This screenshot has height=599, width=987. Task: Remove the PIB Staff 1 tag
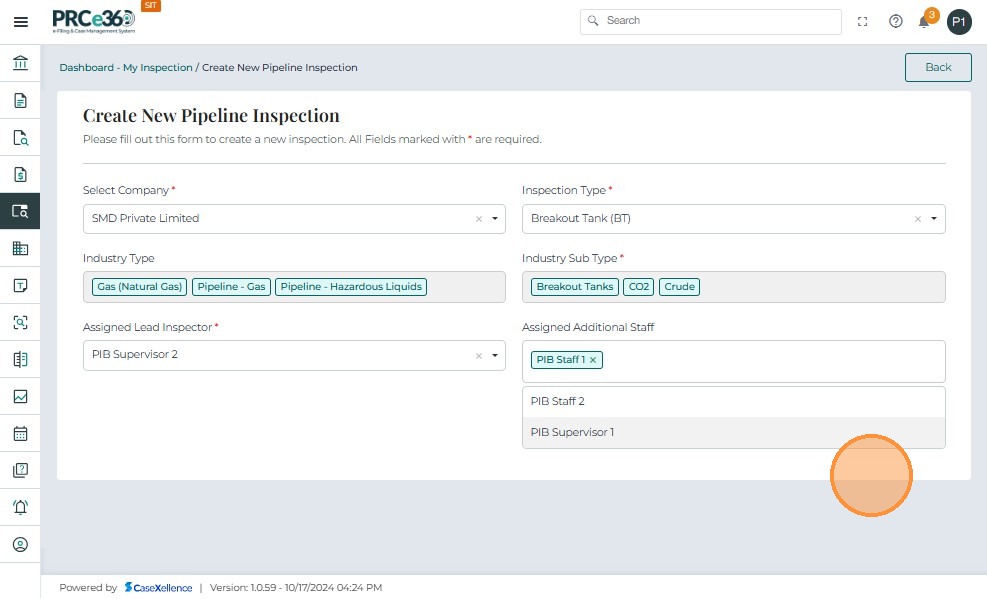tap(593, 360)
